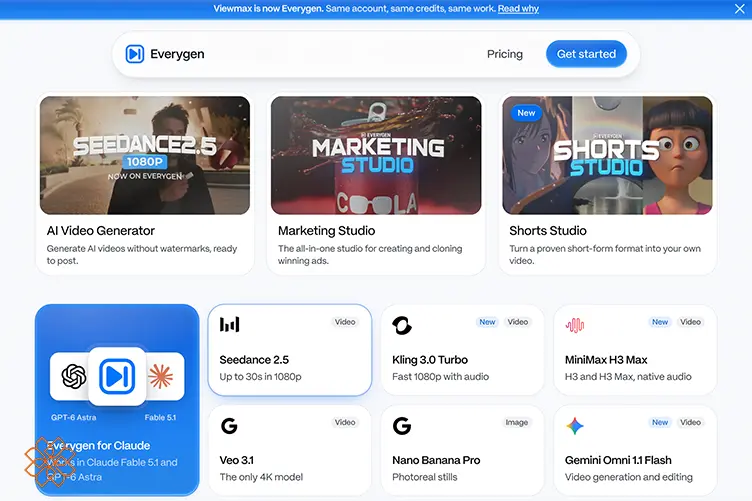This screenshot has width=752, height=501.
Task: Open the Nano Banana Pro title
Action: tap(436, 460)
